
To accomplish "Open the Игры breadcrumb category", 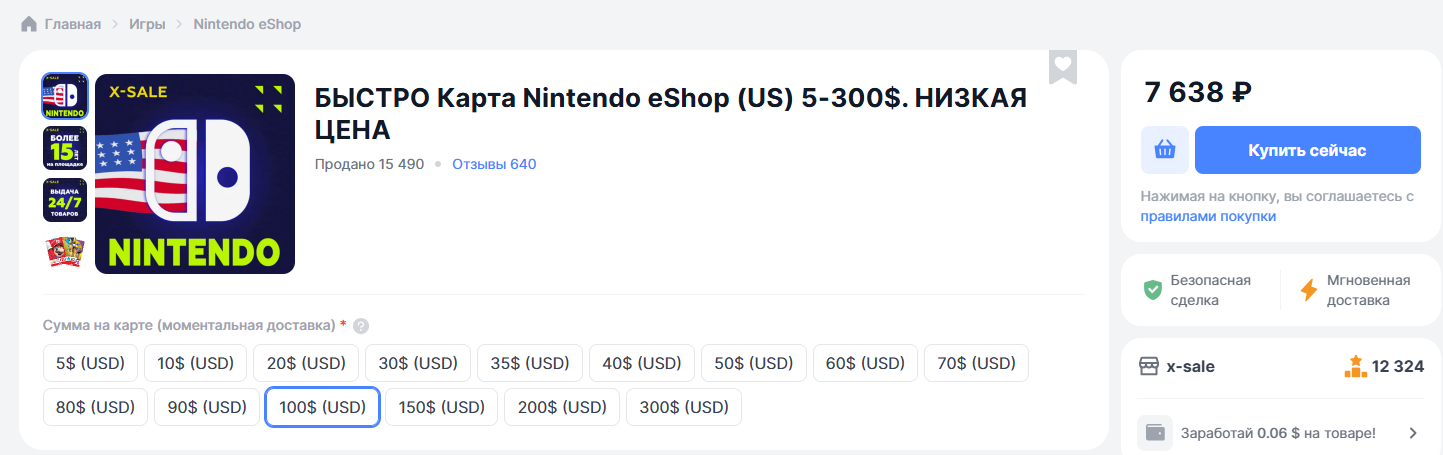I will tap(147, 24).
